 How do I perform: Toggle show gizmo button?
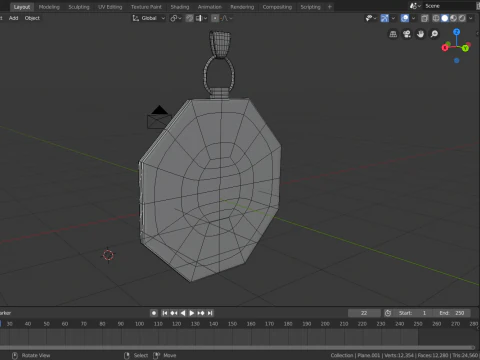[x=385, y=18]
